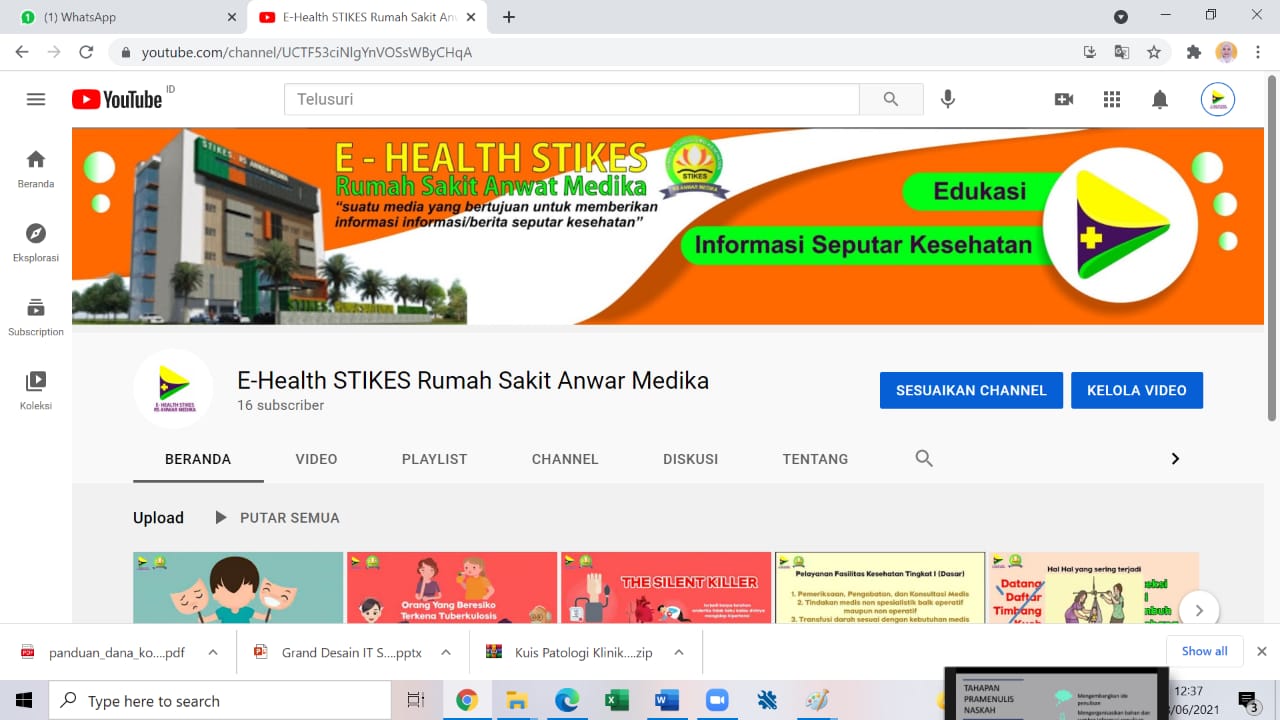Open Word from the taskbar
The height and width of the screenshot is (720, 1280).
click(666, 700)
